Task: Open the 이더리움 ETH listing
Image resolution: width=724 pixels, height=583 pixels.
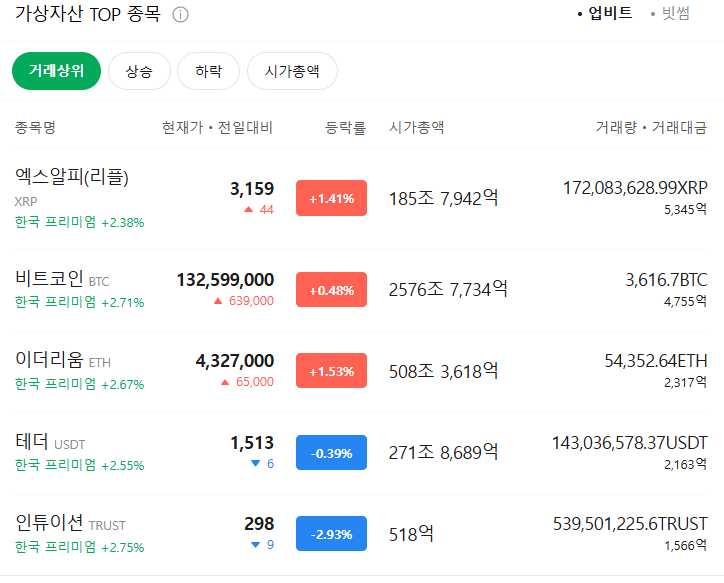Action: pos(49,361)
